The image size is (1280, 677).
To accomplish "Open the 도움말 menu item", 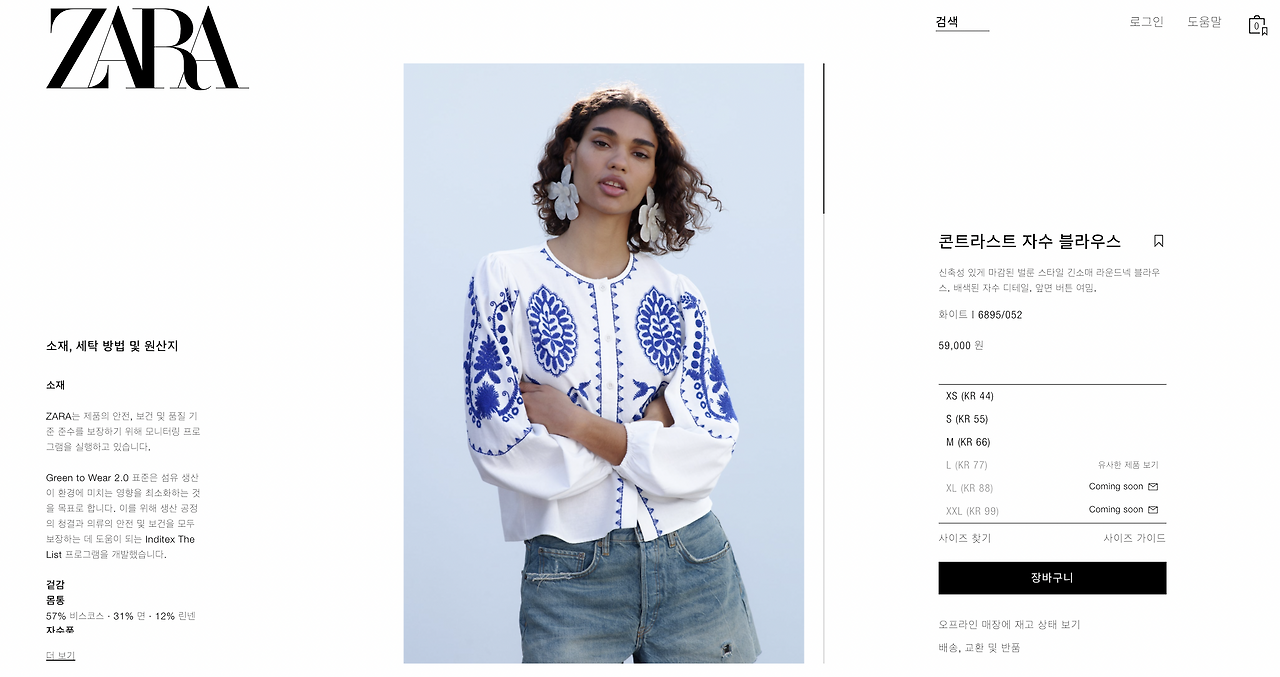I will [1204, 22].
